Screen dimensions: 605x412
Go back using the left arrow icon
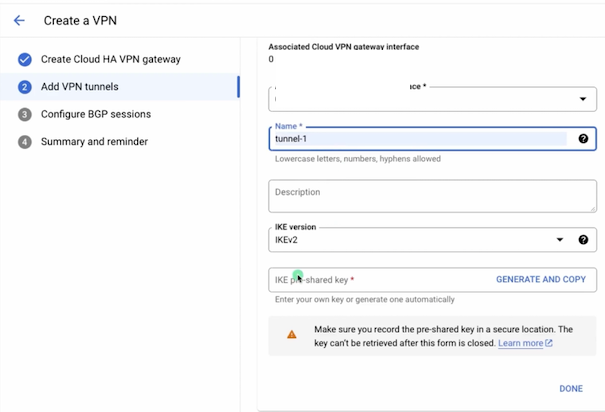click(x=19, y=20)
